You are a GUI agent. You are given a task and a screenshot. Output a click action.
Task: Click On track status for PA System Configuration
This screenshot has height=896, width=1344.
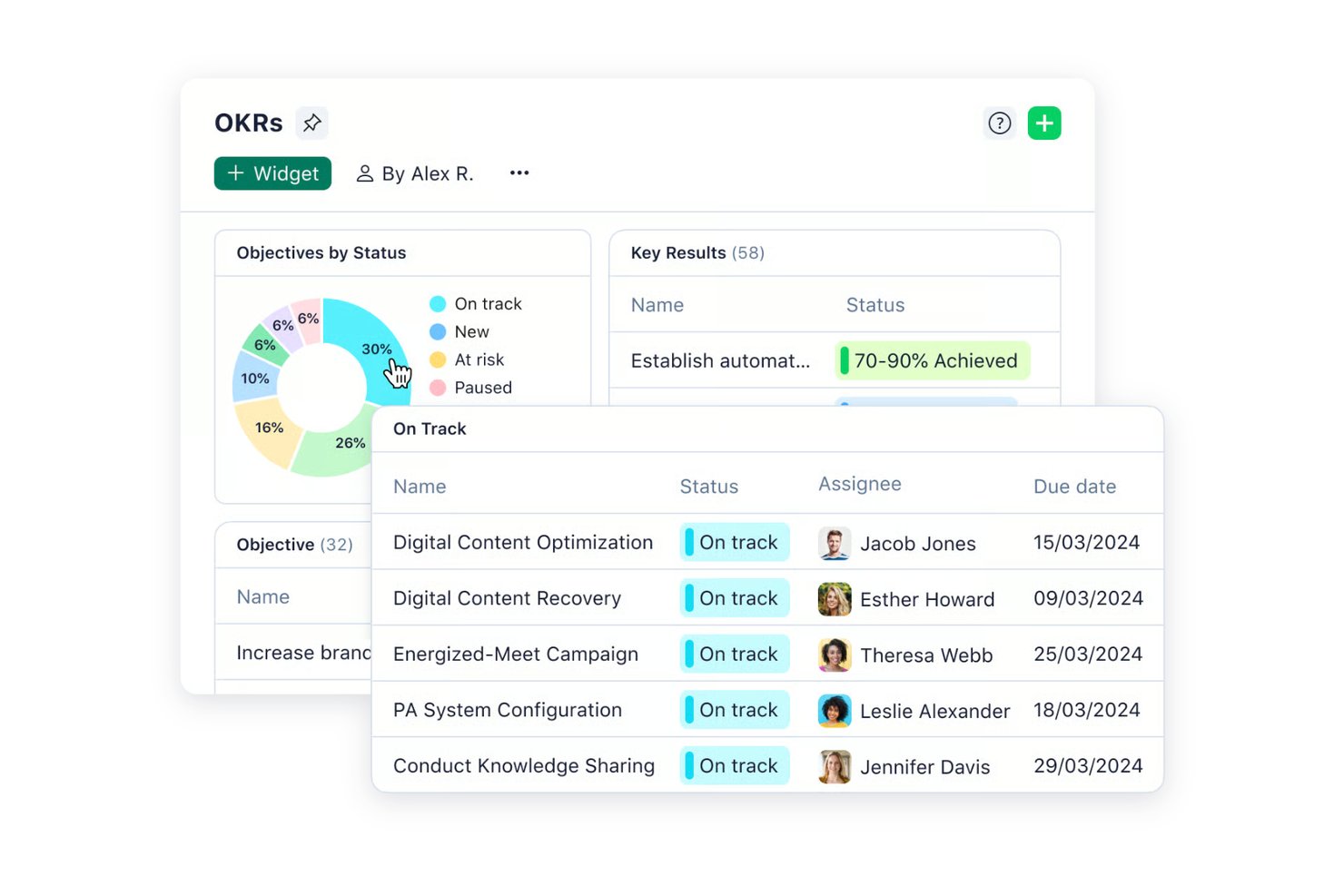coord(735,710)
